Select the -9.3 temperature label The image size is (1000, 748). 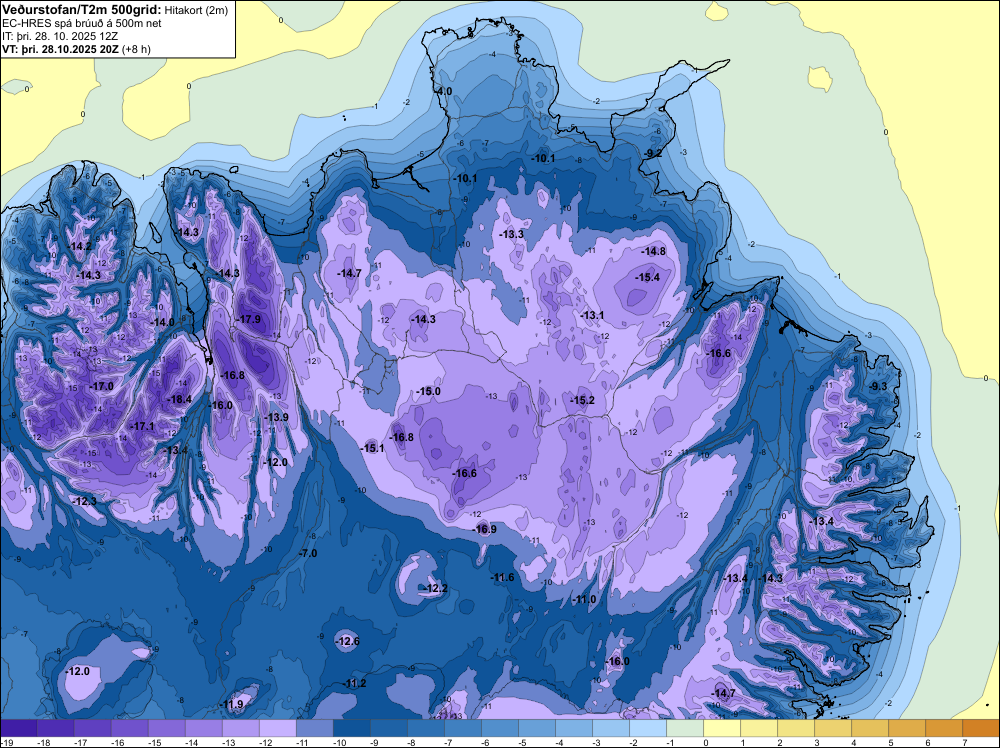pos(878,386)
